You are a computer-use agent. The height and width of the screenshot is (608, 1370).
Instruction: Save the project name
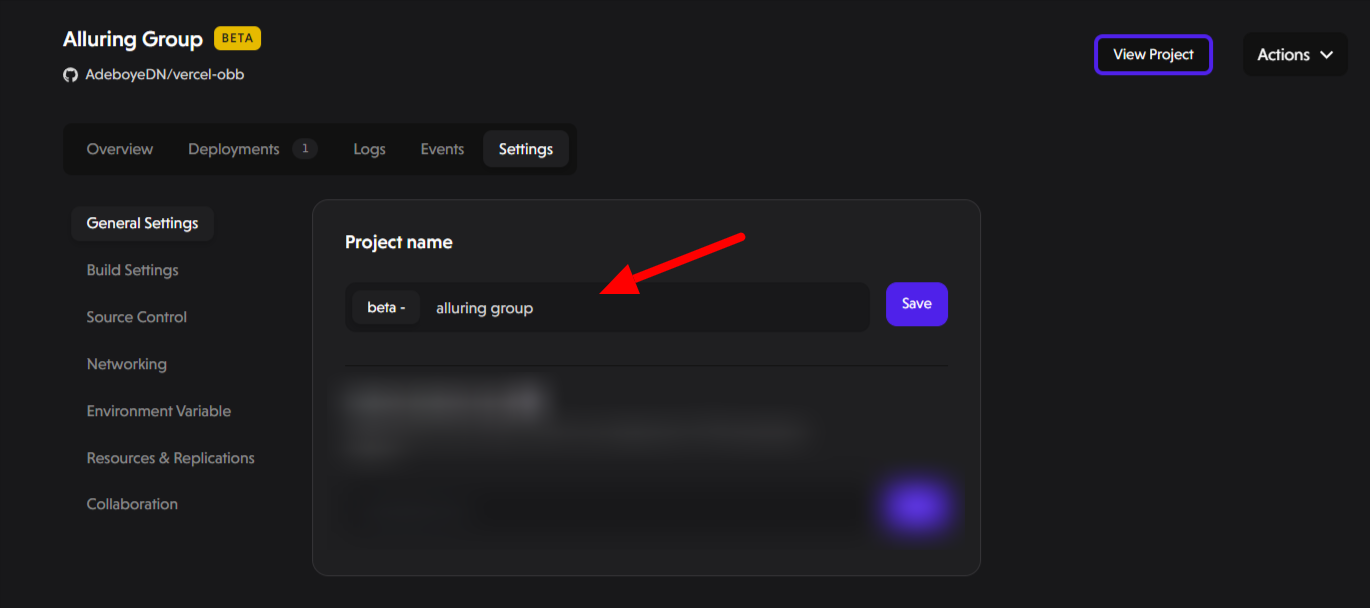(x=917, y=304)
